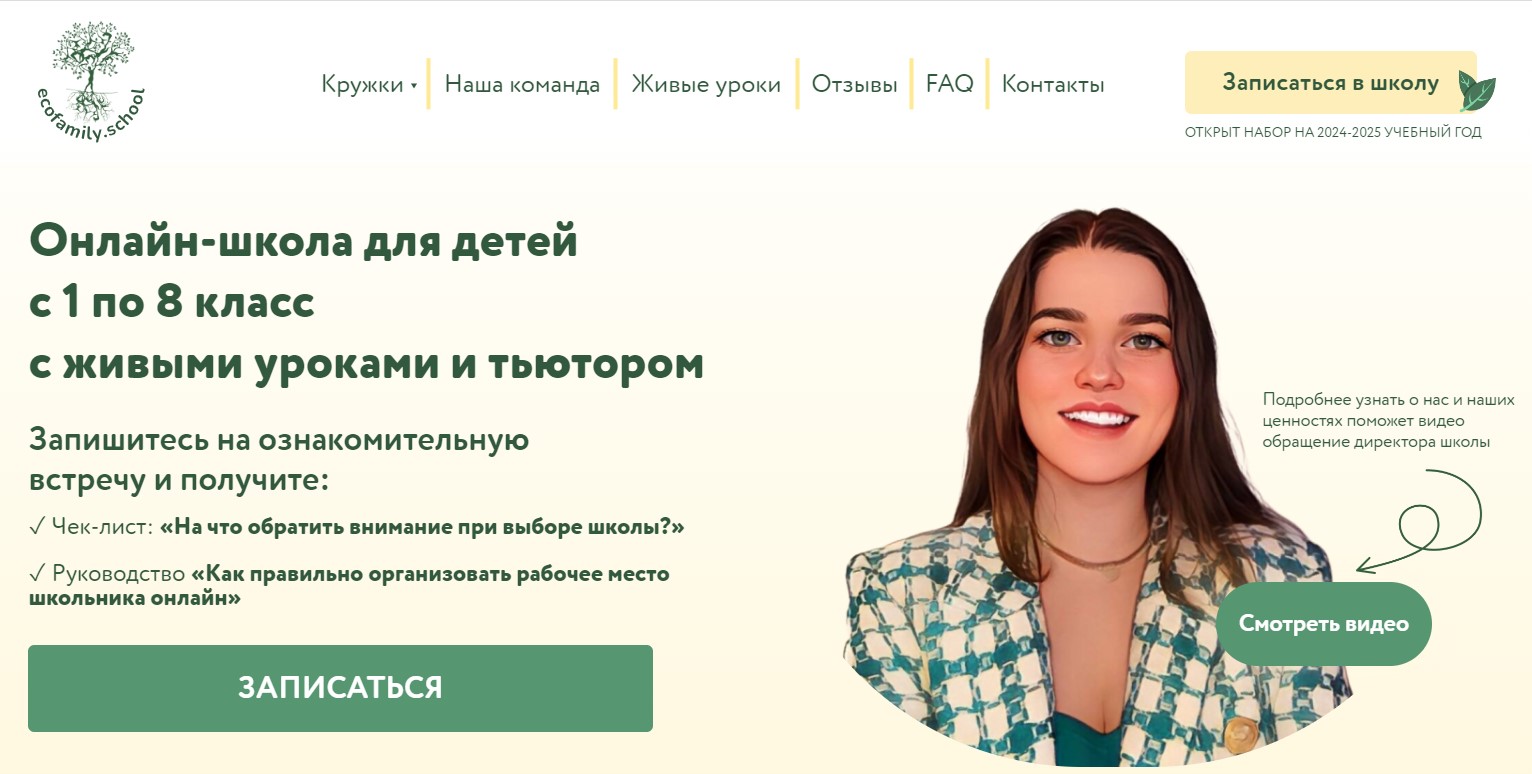Click the 2024-2025 enrollment notice text

pyautogui.click(x=1333, y=132)
